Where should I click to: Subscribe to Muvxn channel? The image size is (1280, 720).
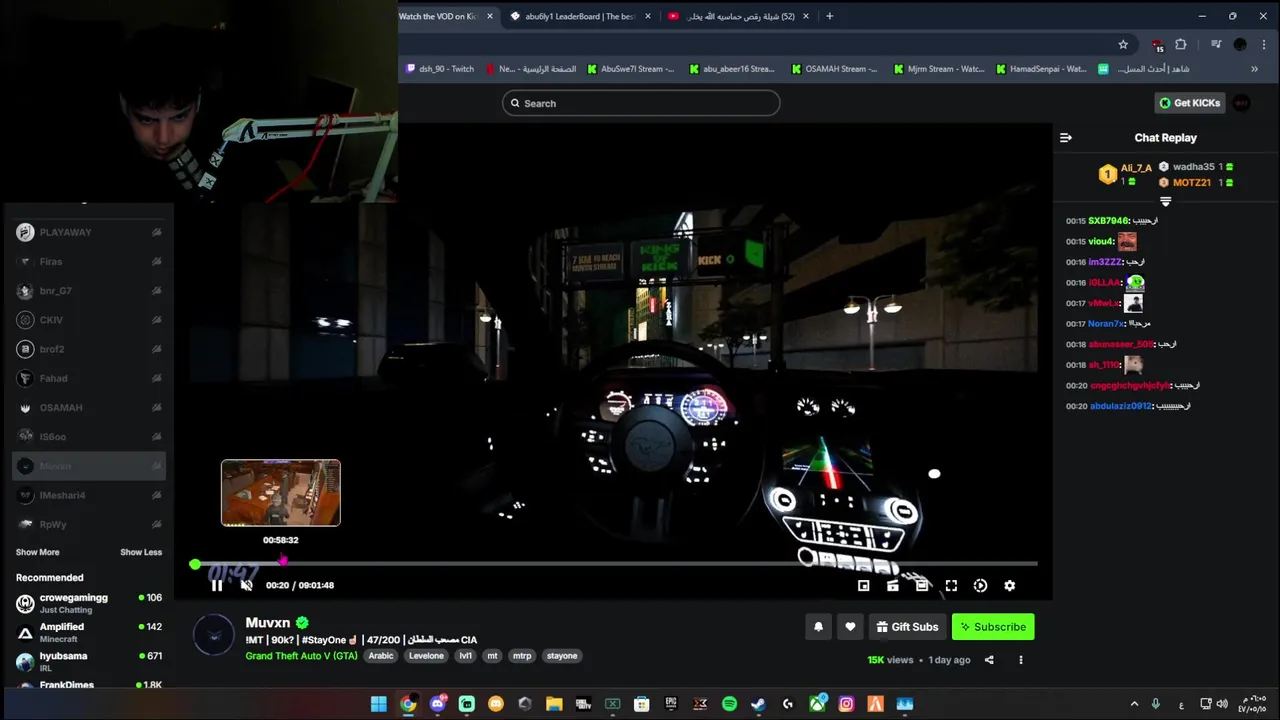point(993,627)
